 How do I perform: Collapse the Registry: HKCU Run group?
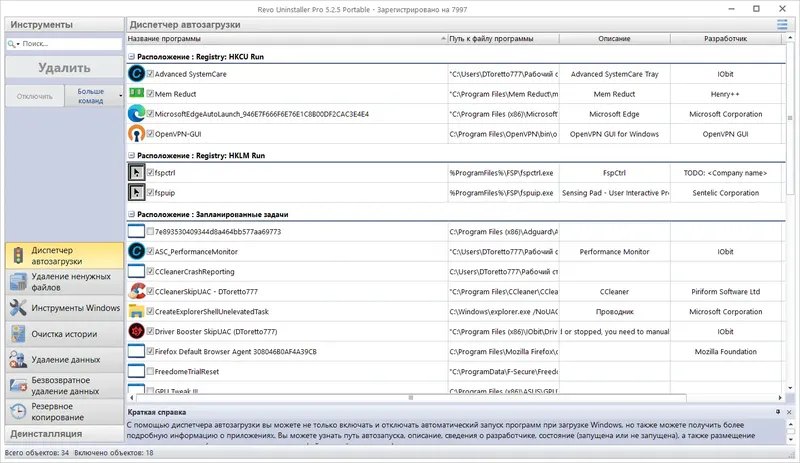(x=131, y=57)
